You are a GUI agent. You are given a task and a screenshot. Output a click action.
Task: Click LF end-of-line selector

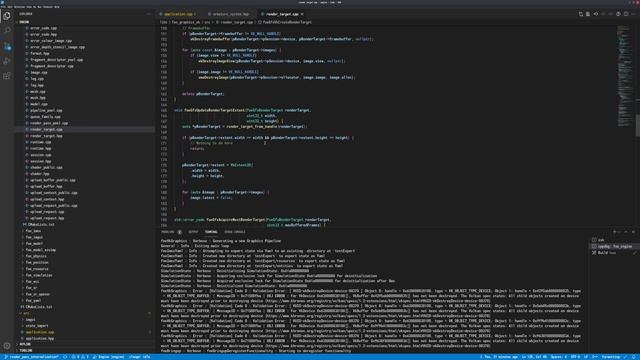[586, 357]
